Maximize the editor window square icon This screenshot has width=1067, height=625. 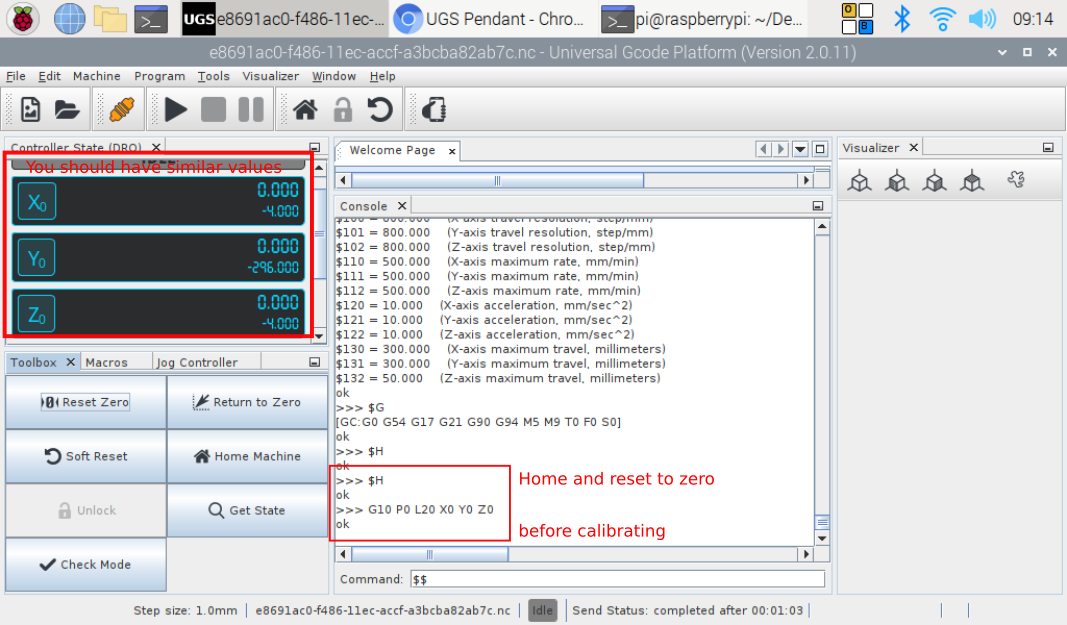(821, 149)
